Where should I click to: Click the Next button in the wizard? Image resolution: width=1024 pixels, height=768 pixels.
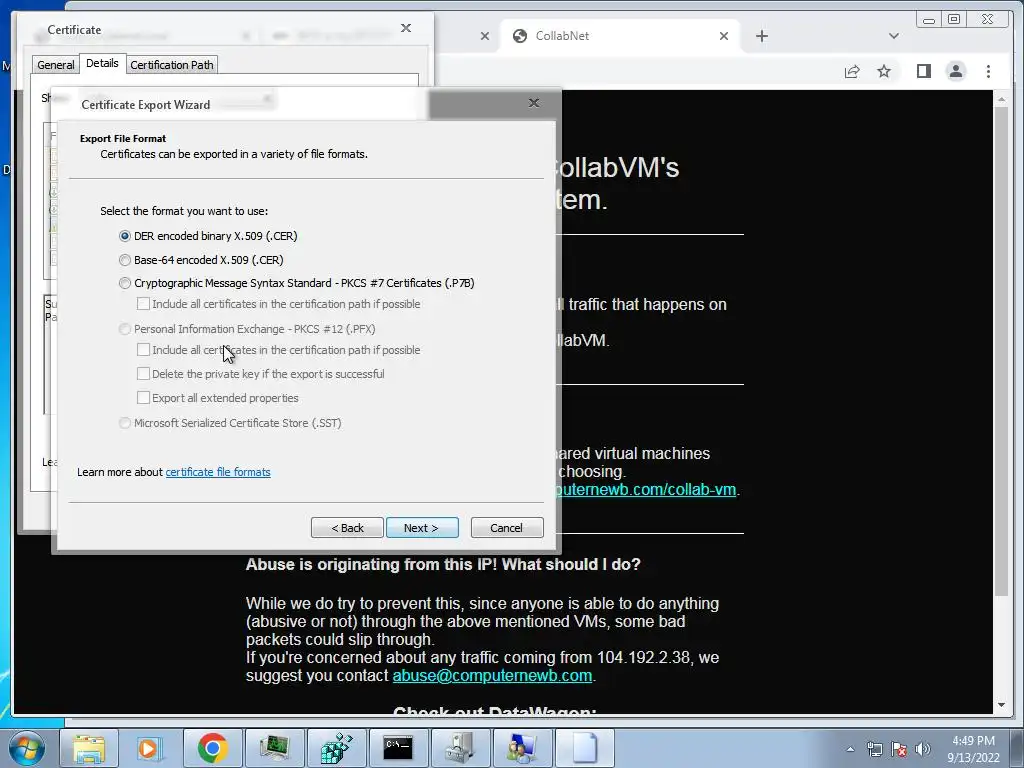tap(422, 528)
